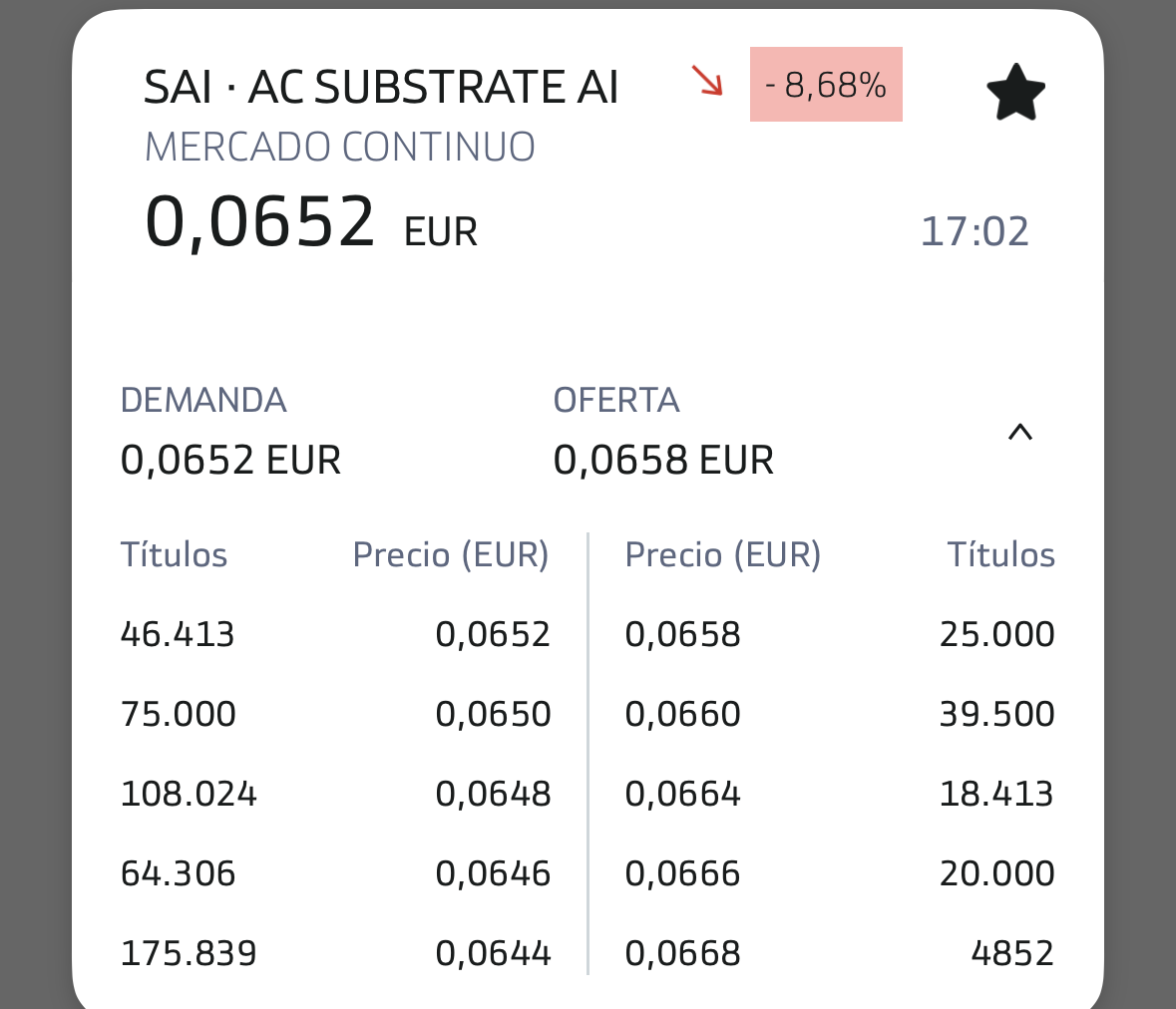Viewport: 1176px width, 1009px height.
Task: Select ask row with 18.413 títulos
Action: [995, 794]
